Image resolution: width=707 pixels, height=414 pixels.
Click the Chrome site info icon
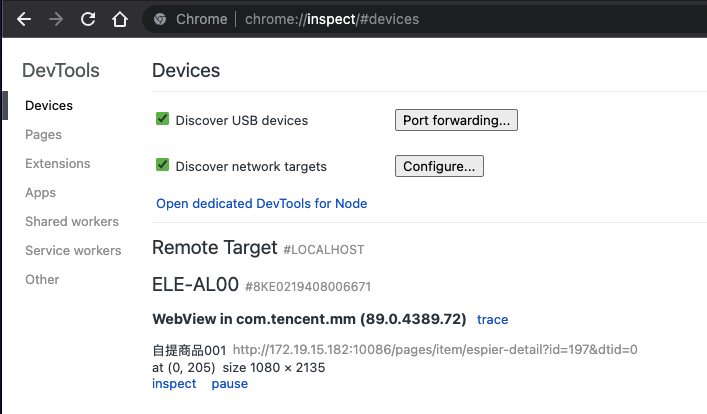[160, 19]
